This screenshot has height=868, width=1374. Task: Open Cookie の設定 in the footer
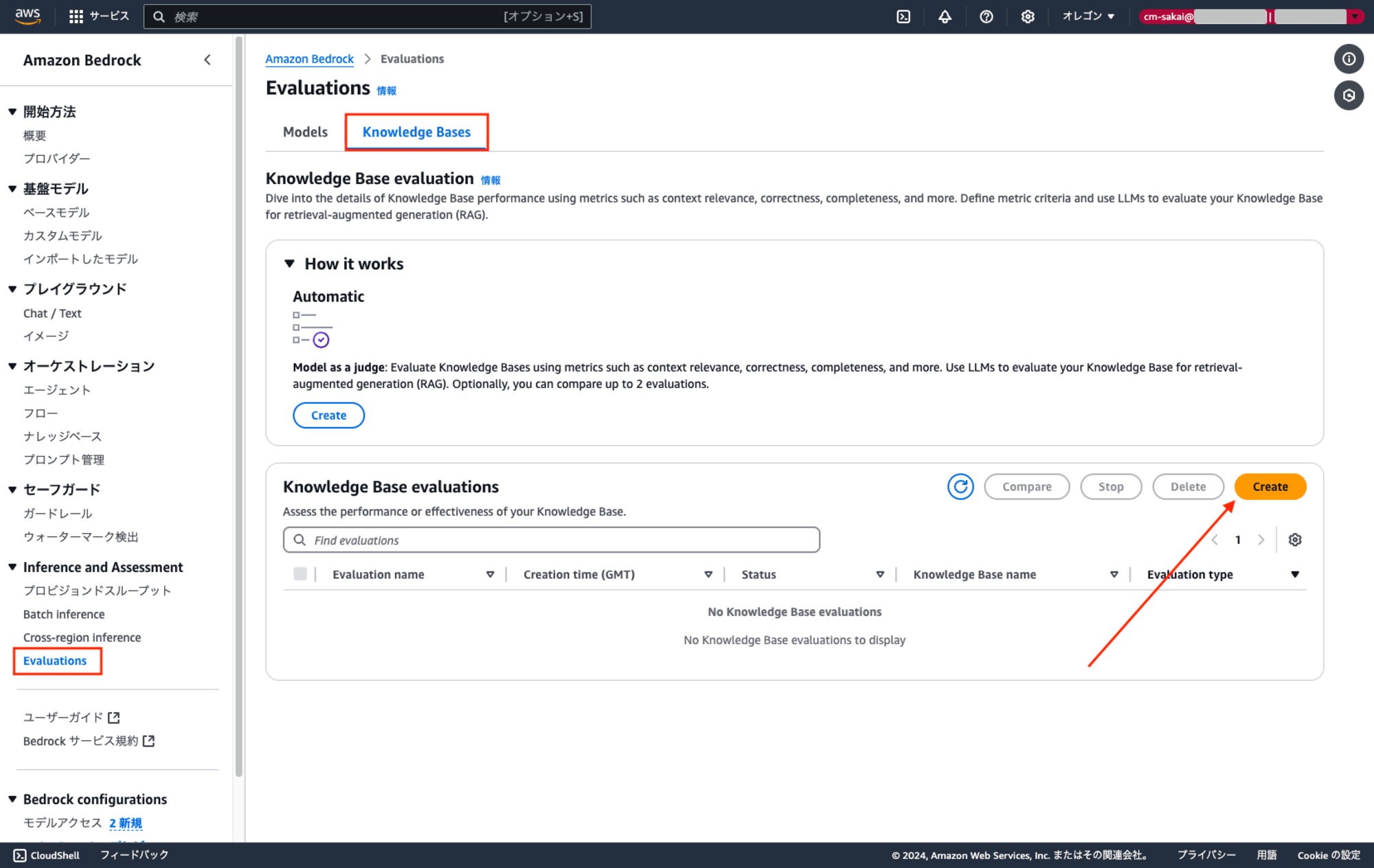click(x=1329, y=855)
